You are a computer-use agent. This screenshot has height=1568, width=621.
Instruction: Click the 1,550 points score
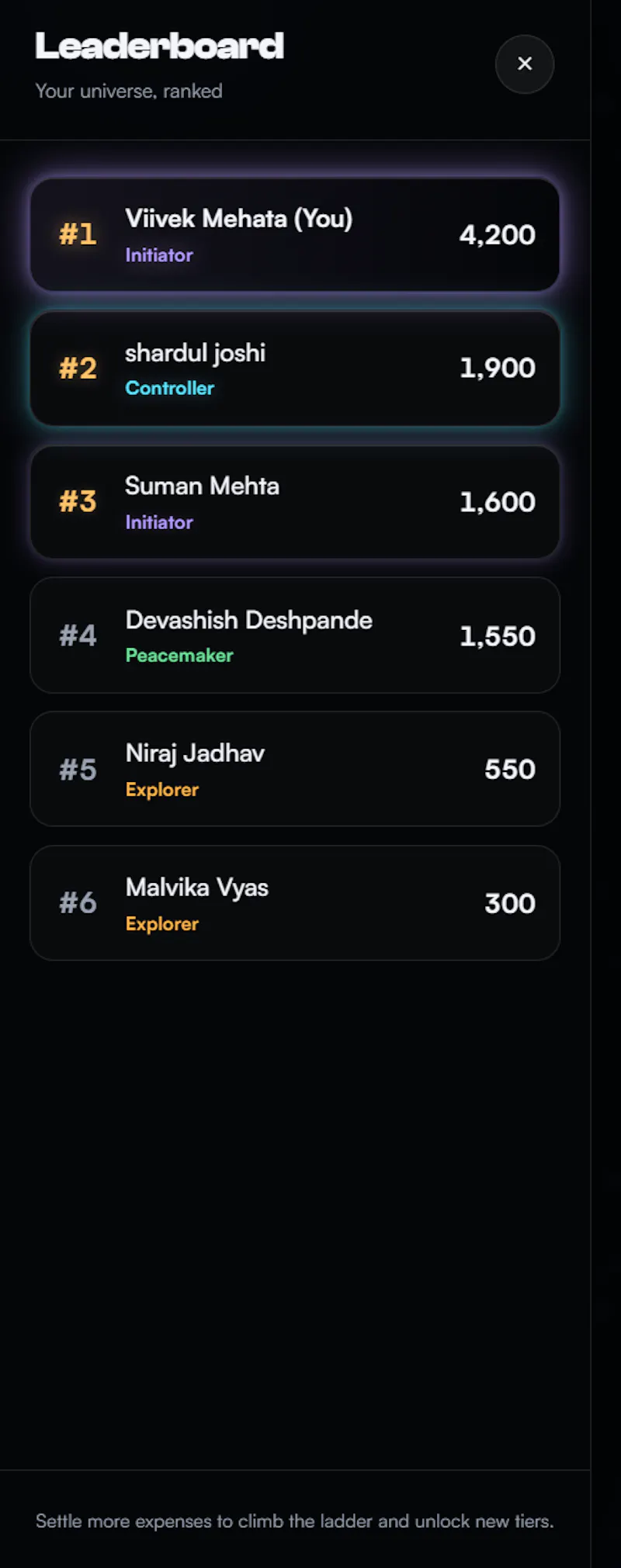498,636
